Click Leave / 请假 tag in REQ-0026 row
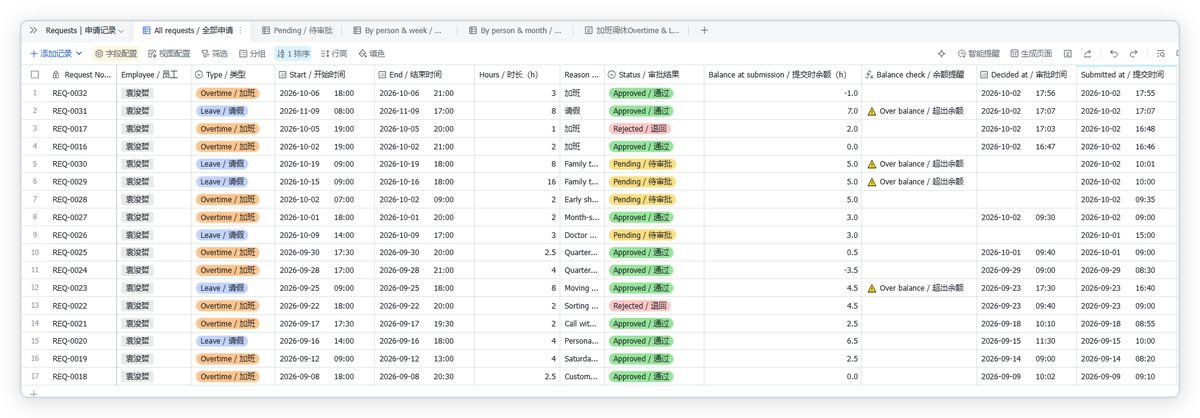The image size is (1200, 418). [221, 235]
